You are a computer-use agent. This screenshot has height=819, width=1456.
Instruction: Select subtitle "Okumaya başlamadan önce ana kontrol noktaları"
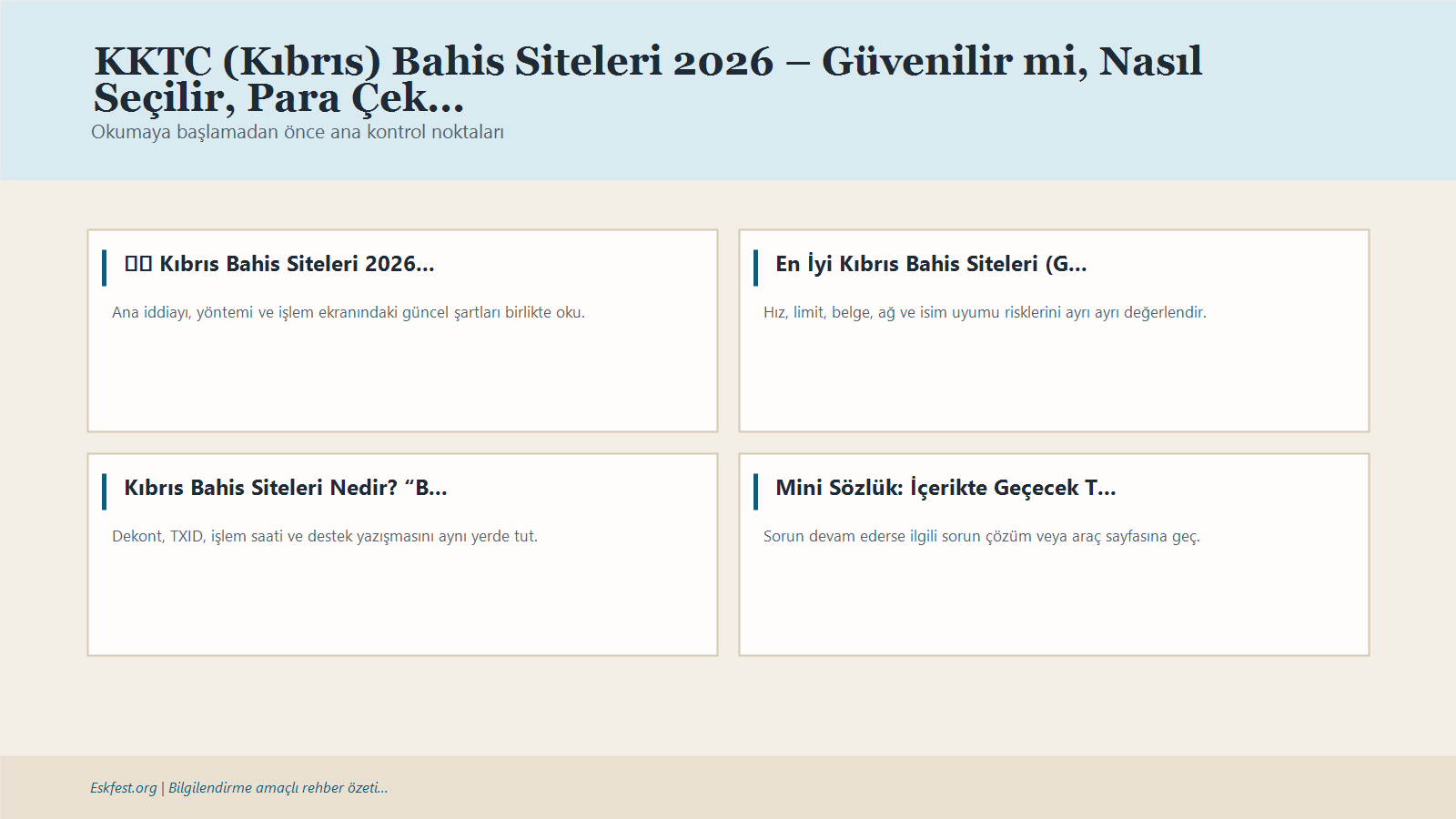coord(298,132)
